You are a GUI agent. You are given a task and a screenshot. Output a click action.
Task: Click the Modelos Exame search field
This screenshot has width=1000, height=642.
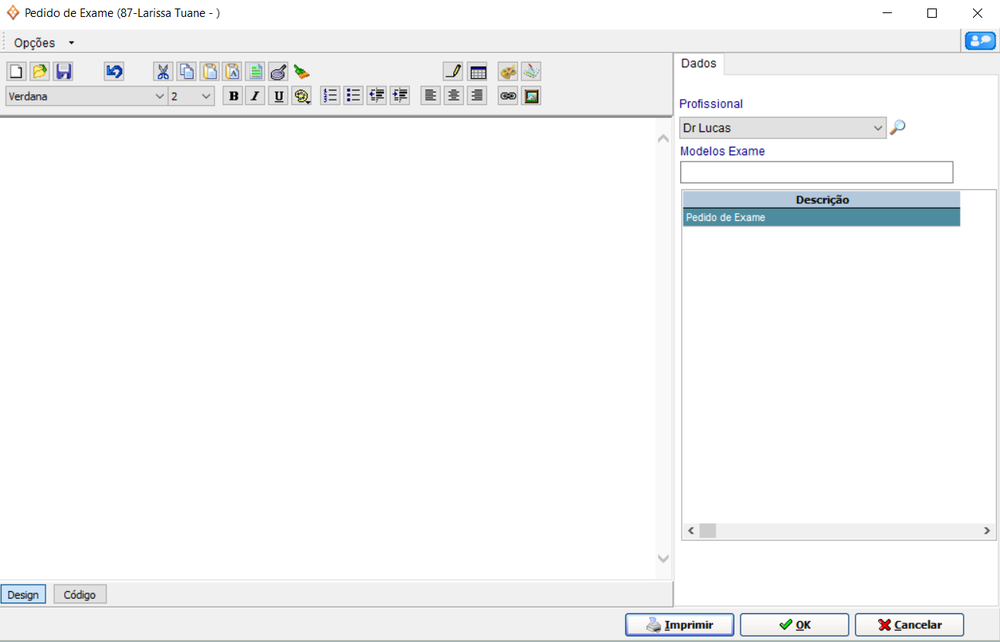[816, 172]
